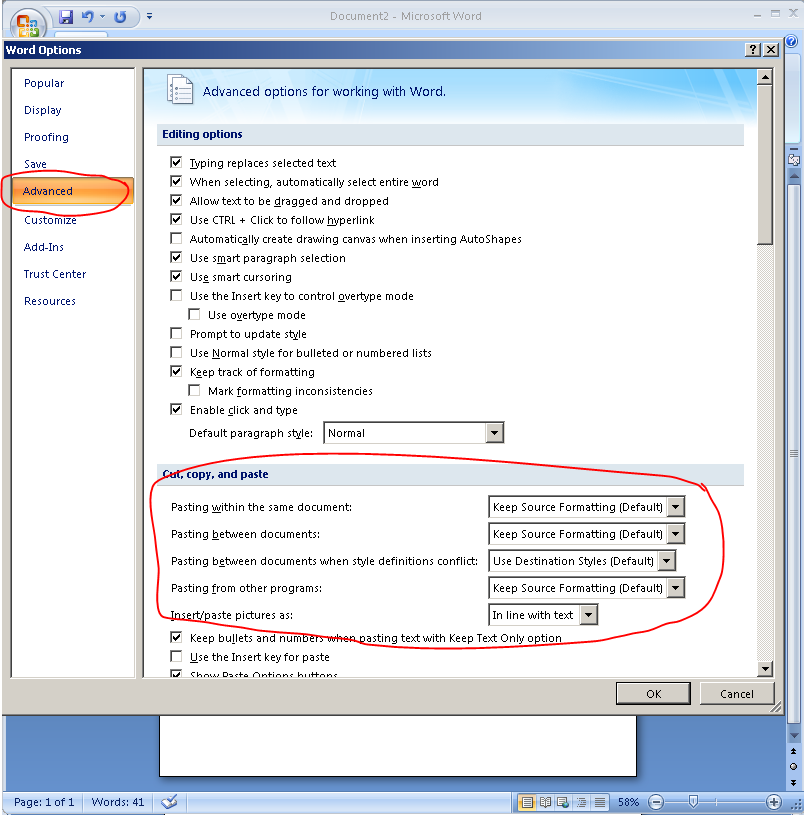Toggle Use smart paragraph selection
Image resolution: width=804 pixels, height=815 pixels.
tap(176, 257)
